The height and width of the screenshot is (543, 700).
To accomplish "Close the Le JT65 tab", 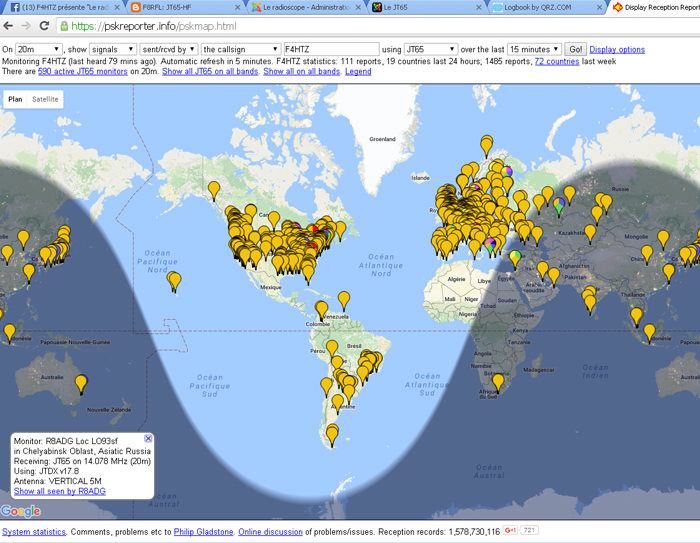I will [479, 8].
